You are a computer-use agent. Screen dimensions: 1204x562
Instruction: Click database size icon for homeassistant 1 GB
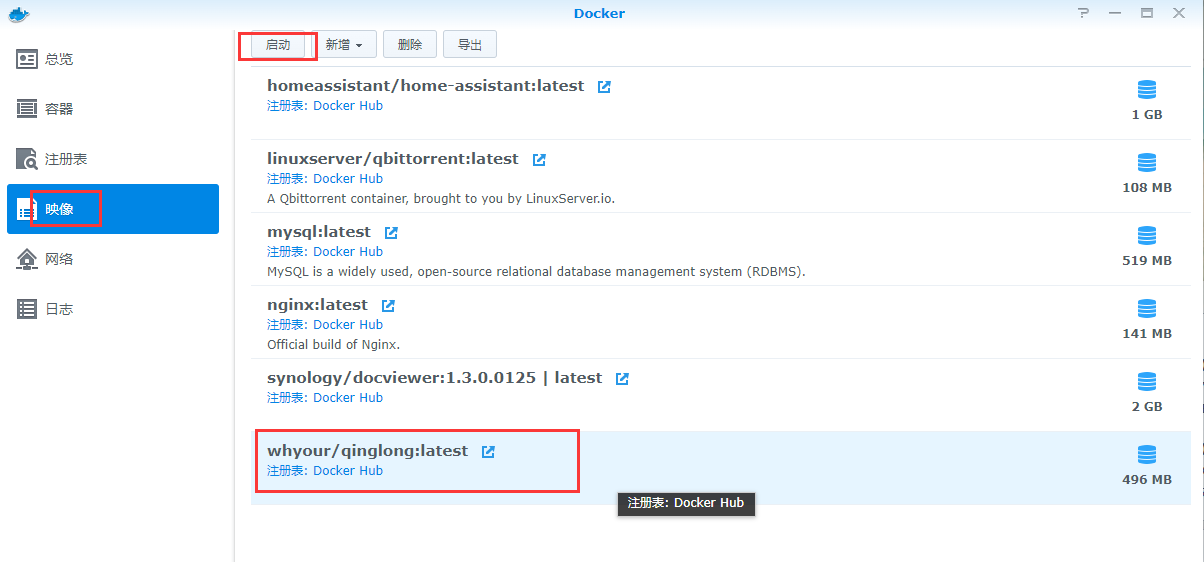(1147, 90)
